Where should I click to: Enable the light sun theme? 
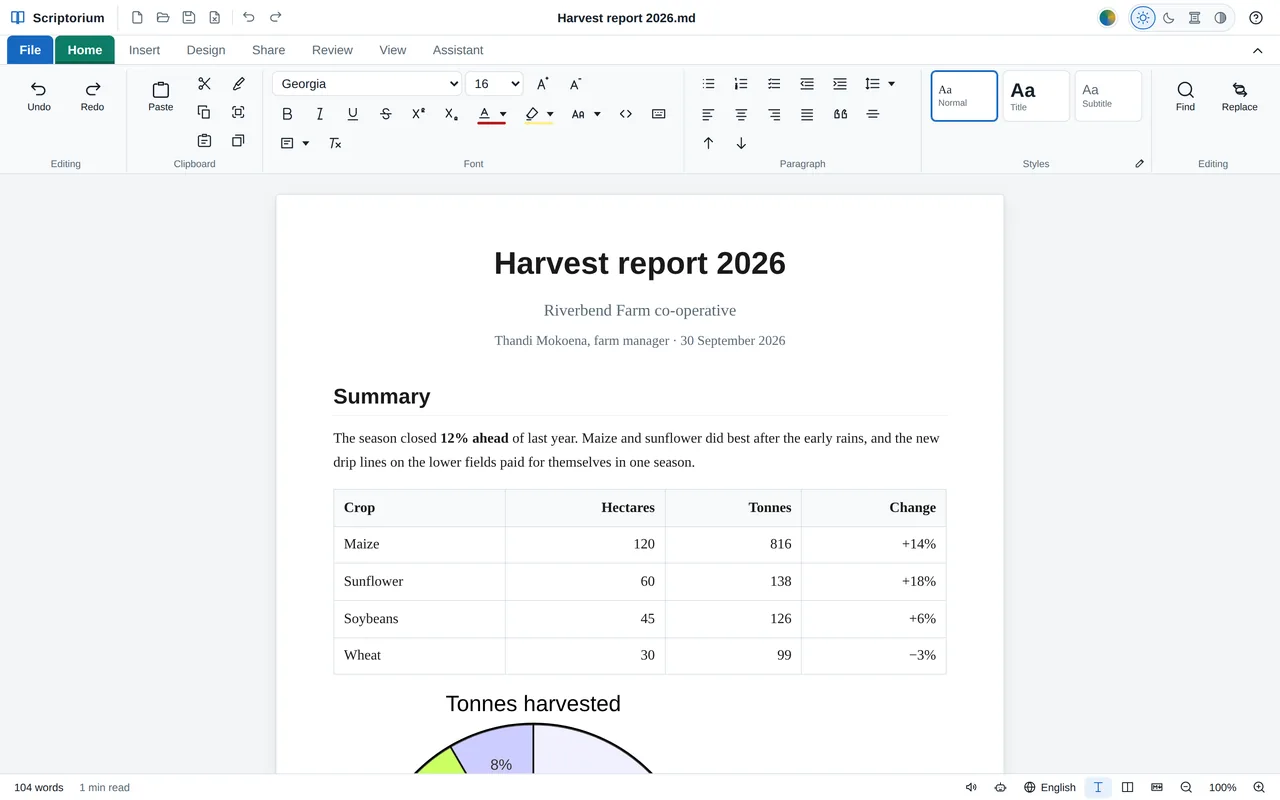pos(1142,18)
